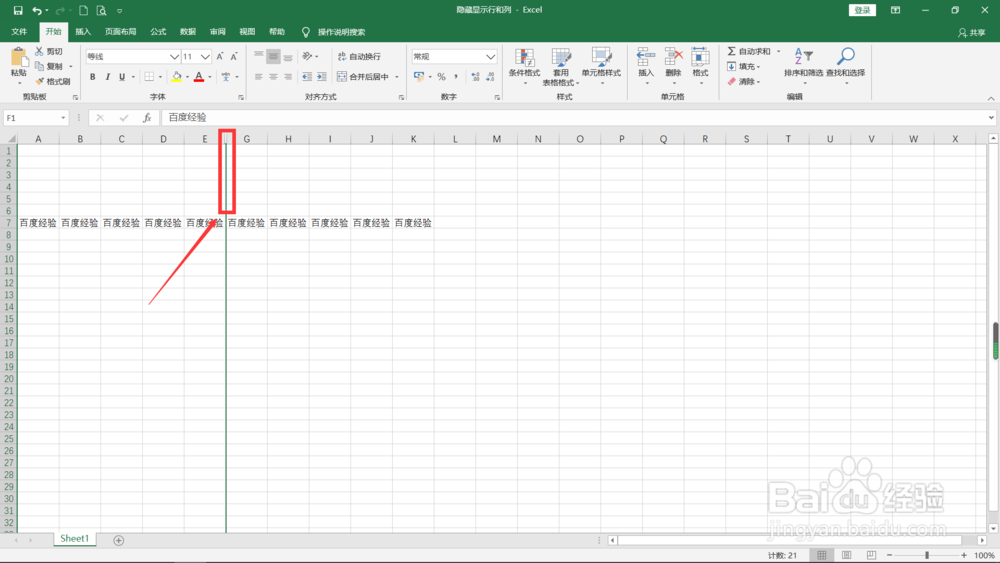
Task: Open Format cells menu (格式)
Action: pyautogui.click(x=700, y=66)
